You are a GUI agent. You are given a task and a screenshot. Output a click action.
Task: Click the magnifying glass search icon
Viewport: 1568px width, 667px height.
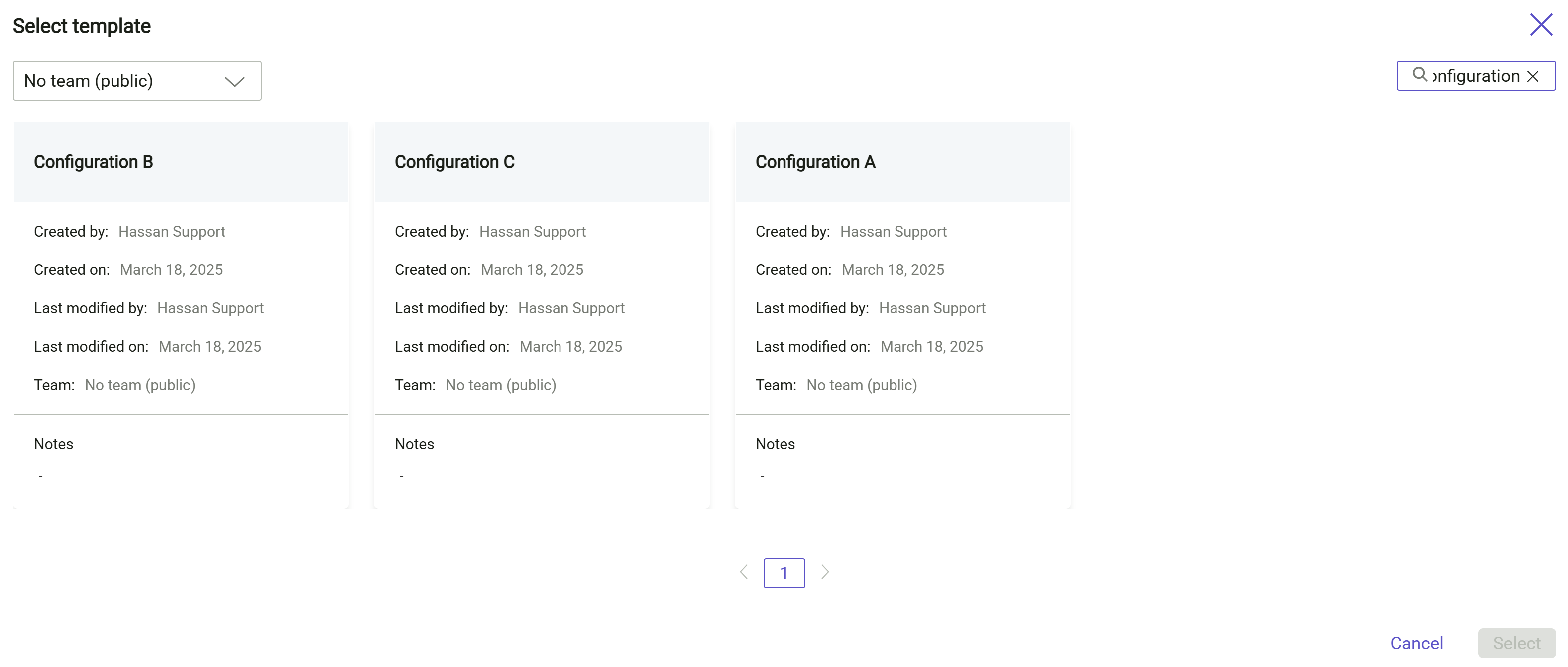1420,76
